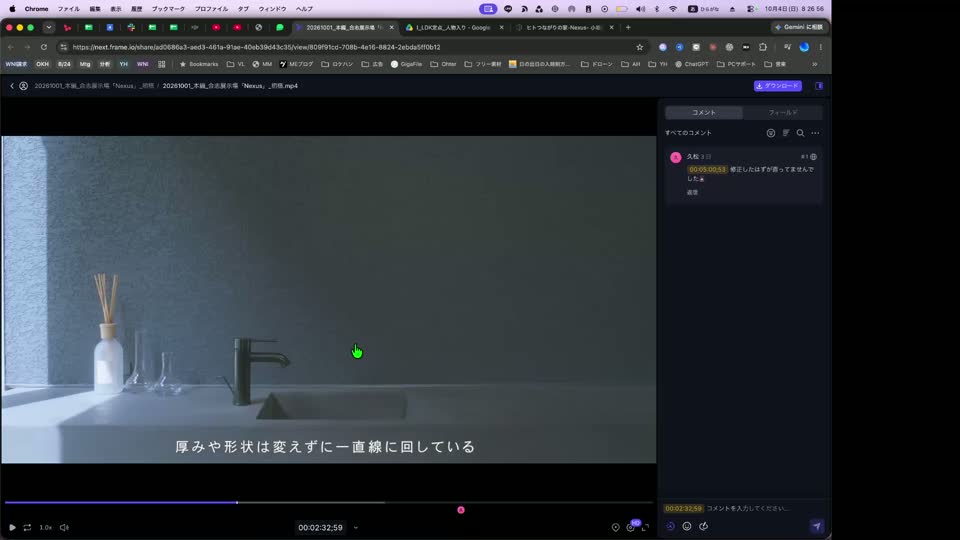
Task: Switch to the フィールド tab
Action: 782,113
